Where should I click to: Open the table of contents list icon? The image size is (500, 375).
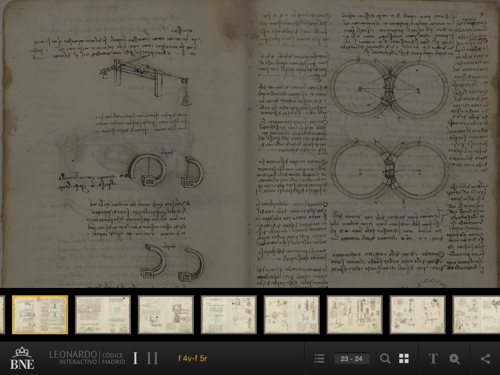(x=319, y=359)
